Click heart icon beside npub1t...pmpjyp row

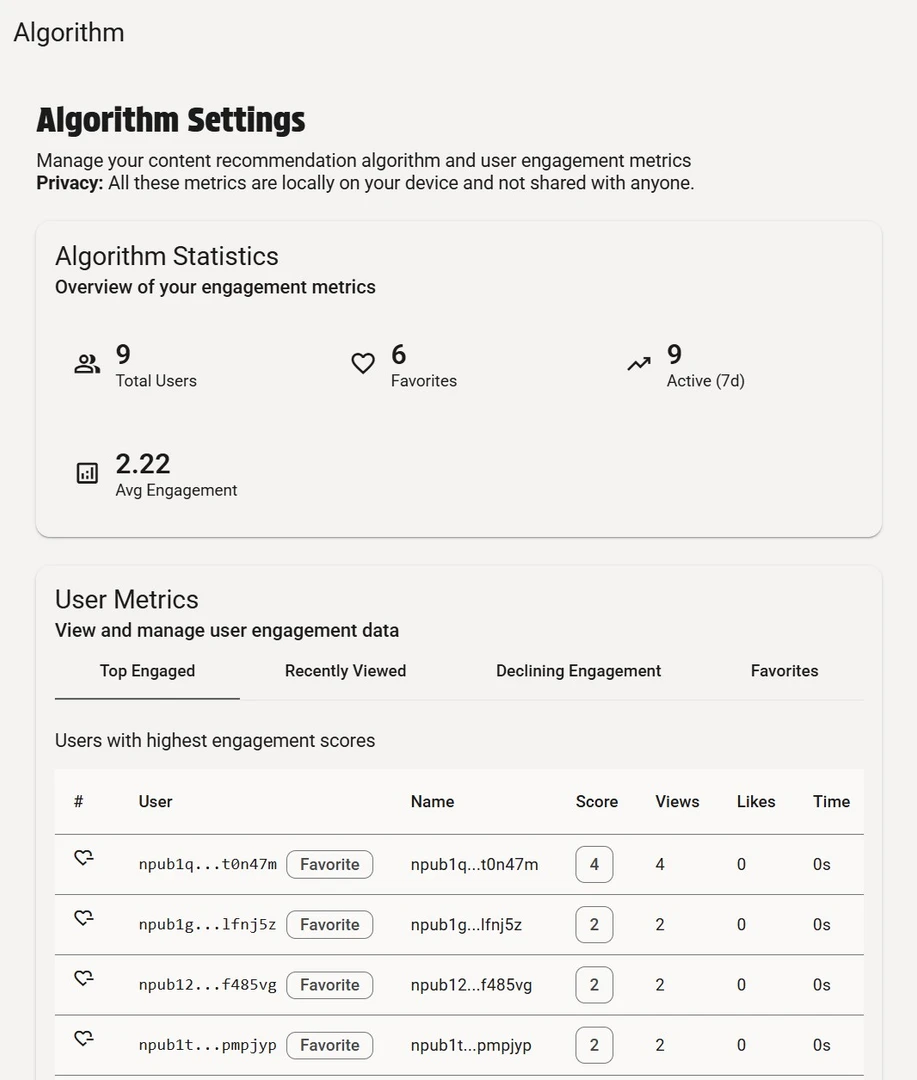pos(84,1039)
